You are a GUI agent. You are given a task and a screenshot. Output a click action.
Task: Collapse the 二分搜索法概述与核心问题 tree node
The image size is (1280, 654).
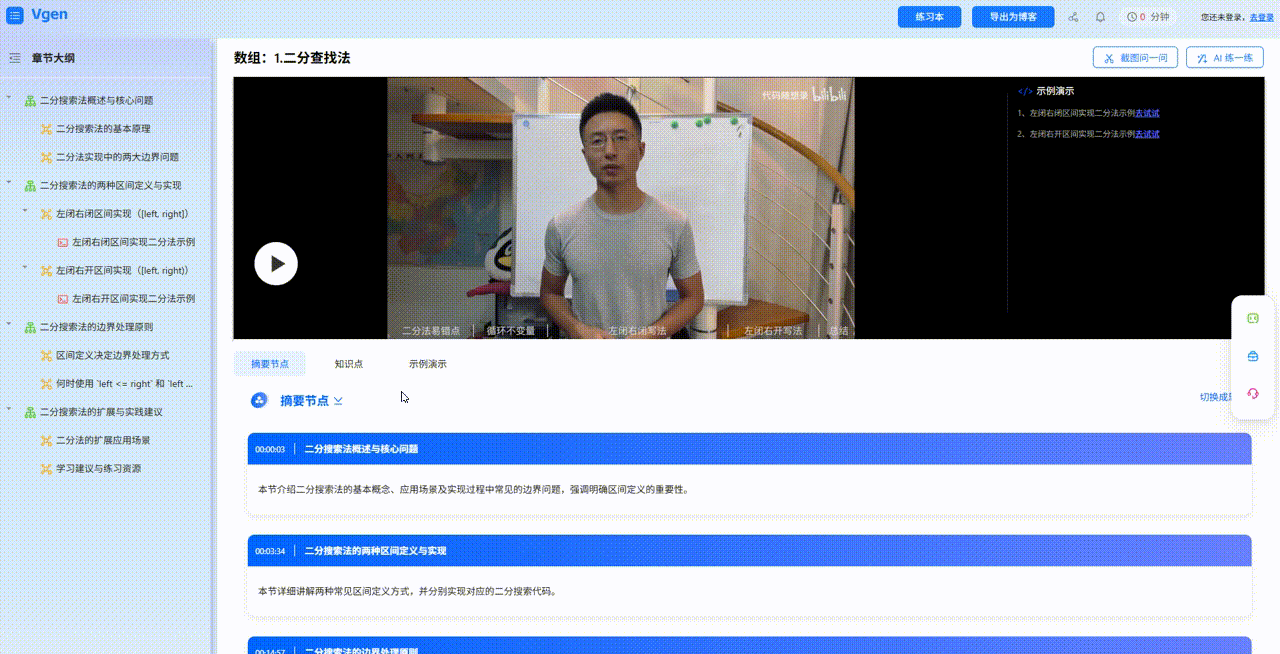pyautogui.click(x=9, y=98)
